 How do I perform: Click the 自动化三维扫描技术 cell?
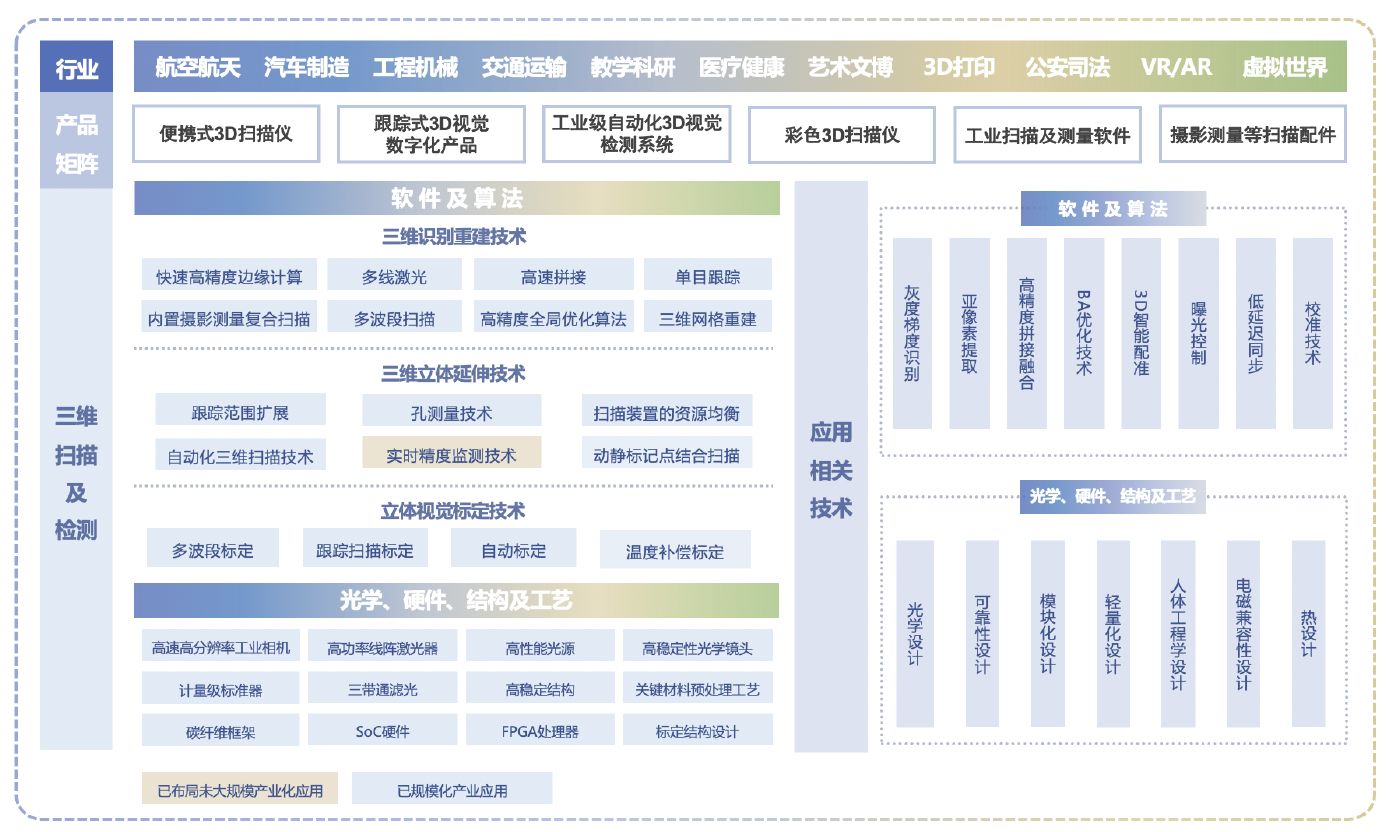click(240, 454)
